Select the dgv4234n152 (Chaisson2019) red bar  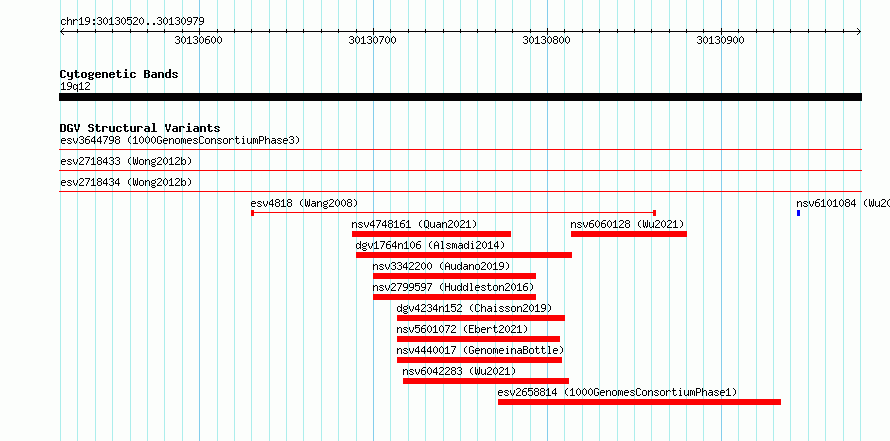(x=481, y=318)
